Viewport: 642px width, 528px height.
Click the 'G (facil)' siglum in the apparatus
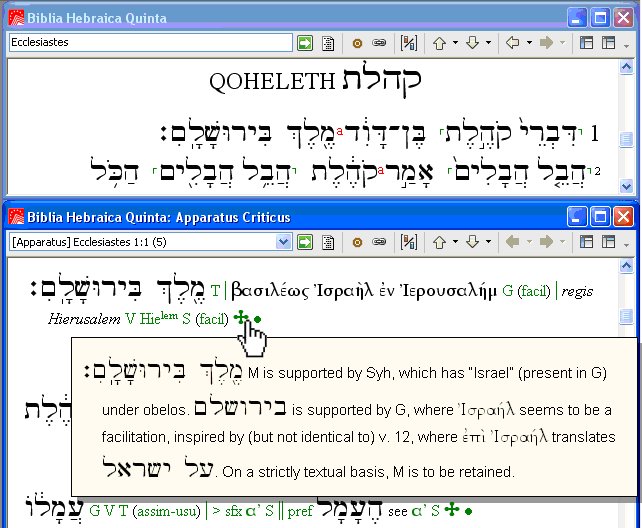(526, 291)
